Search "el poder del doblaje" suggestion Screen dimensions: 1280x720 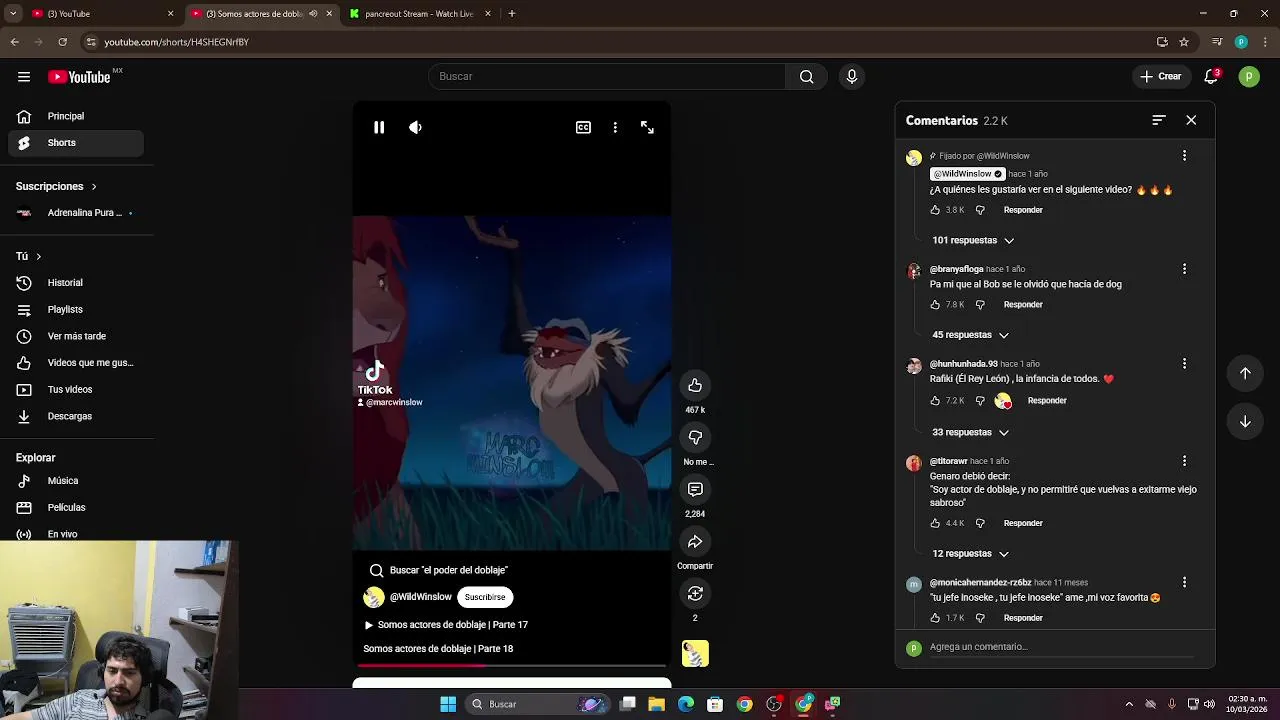point(439,570)
